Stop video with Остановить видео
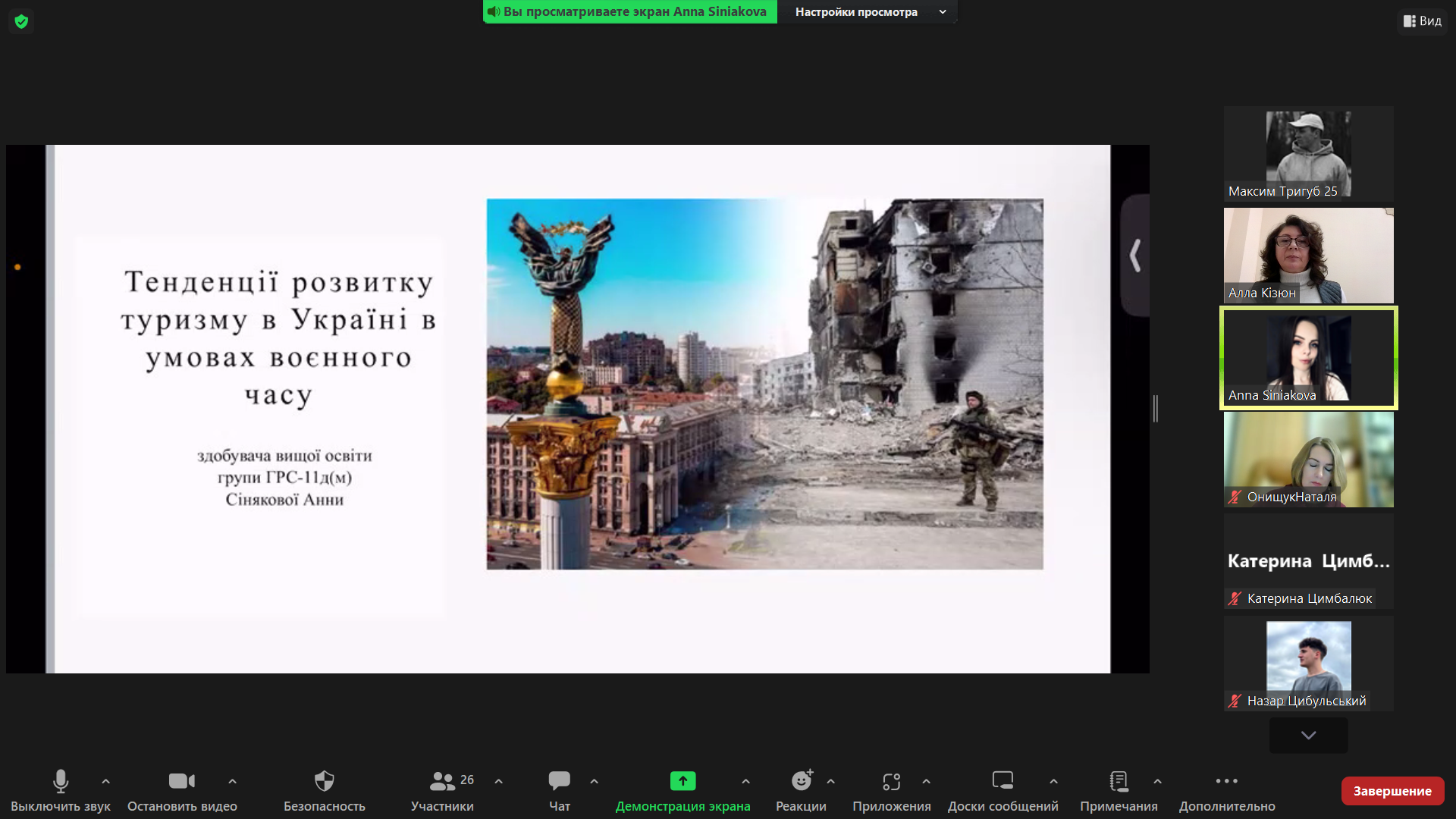The height and width of the screenshot is (819, 1456). (182, 781)
